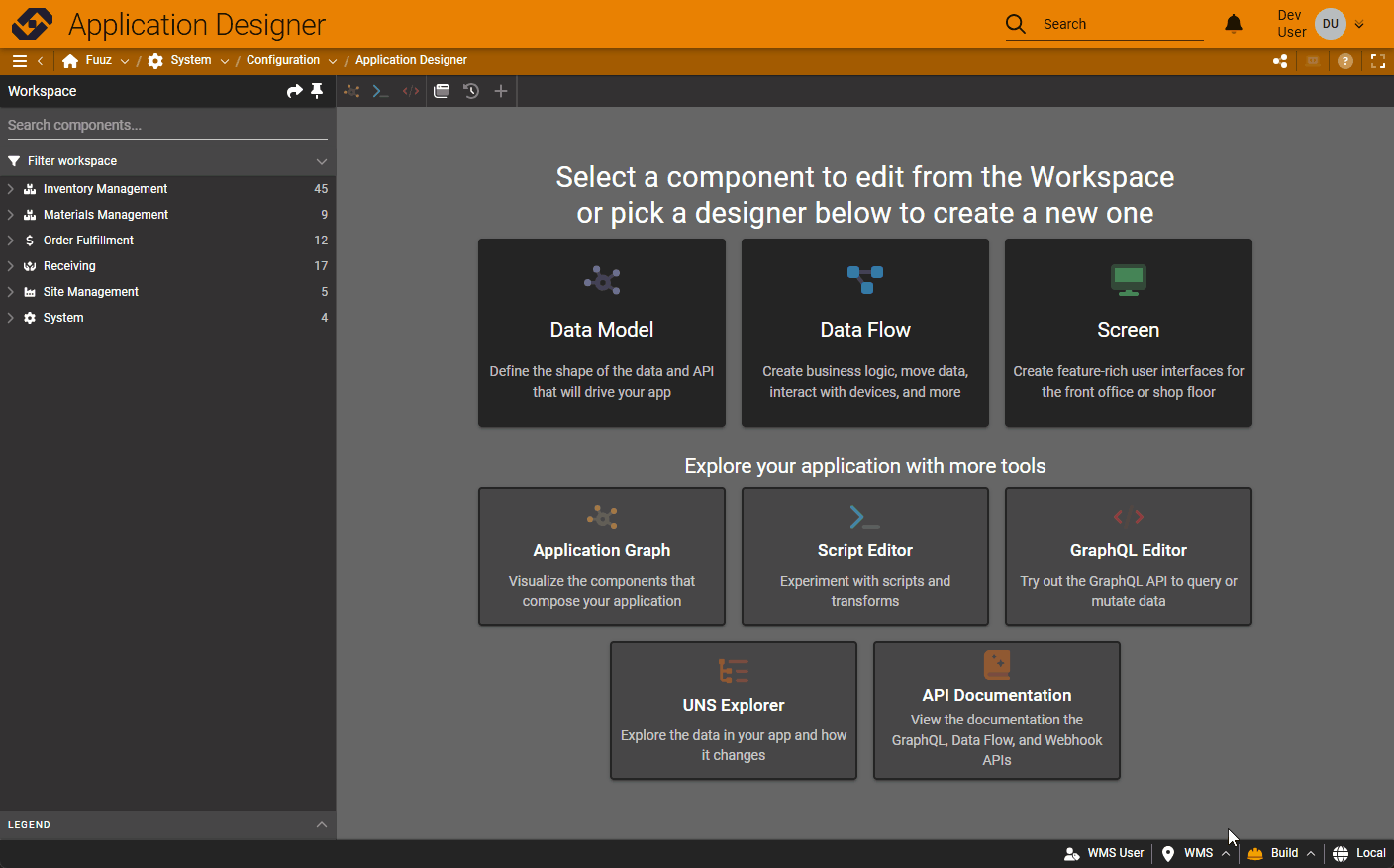1394x868 pixels.
Task: Toggle the hamburger navigation menu
Action: [19, 61]
